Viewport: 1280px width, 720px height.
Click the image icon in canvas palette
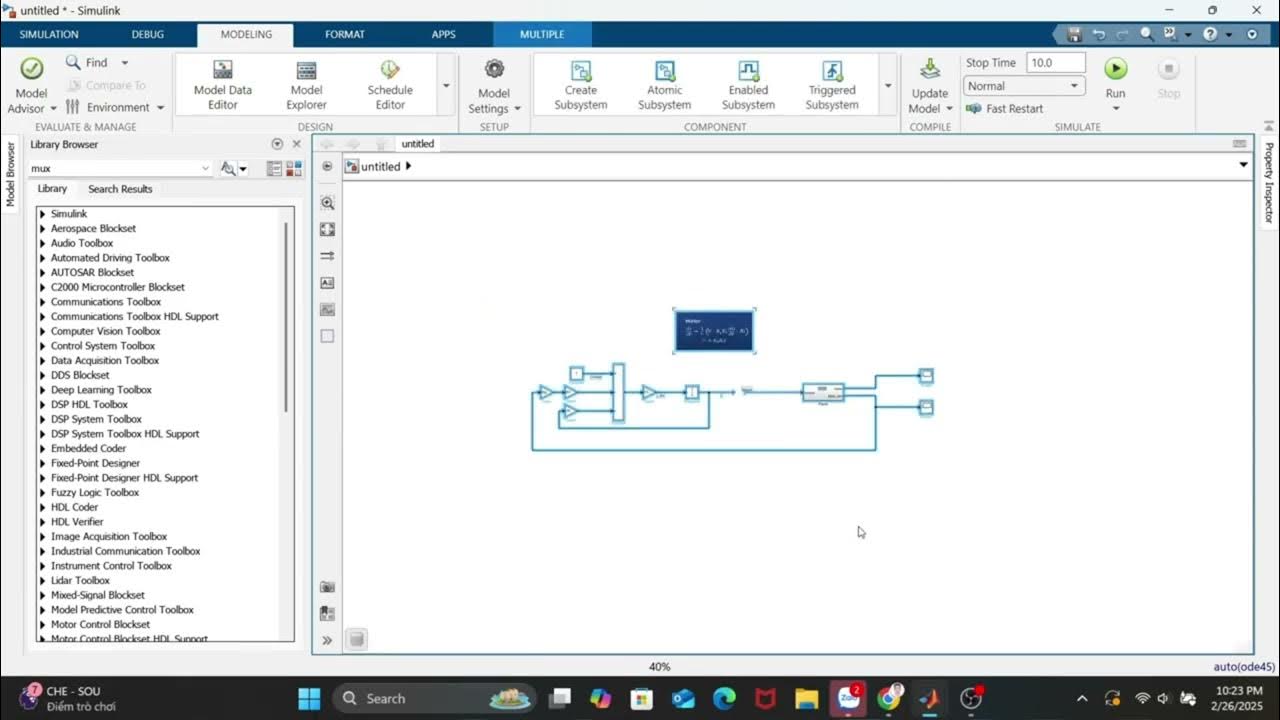(x=327, y=310)
